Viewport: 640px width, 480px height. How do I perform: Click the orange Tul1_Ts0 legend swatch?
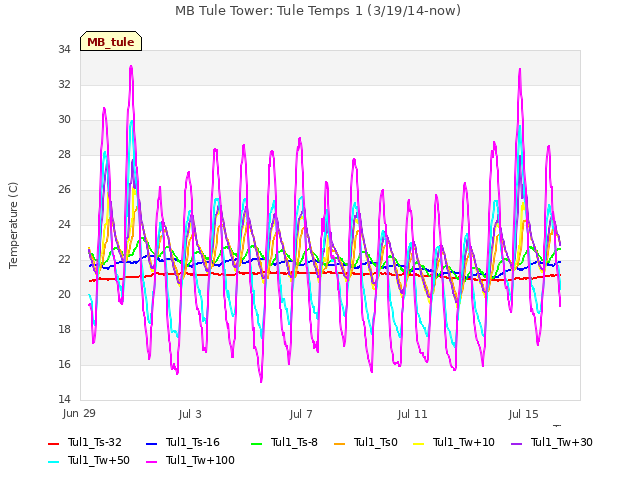click(339, 444)
